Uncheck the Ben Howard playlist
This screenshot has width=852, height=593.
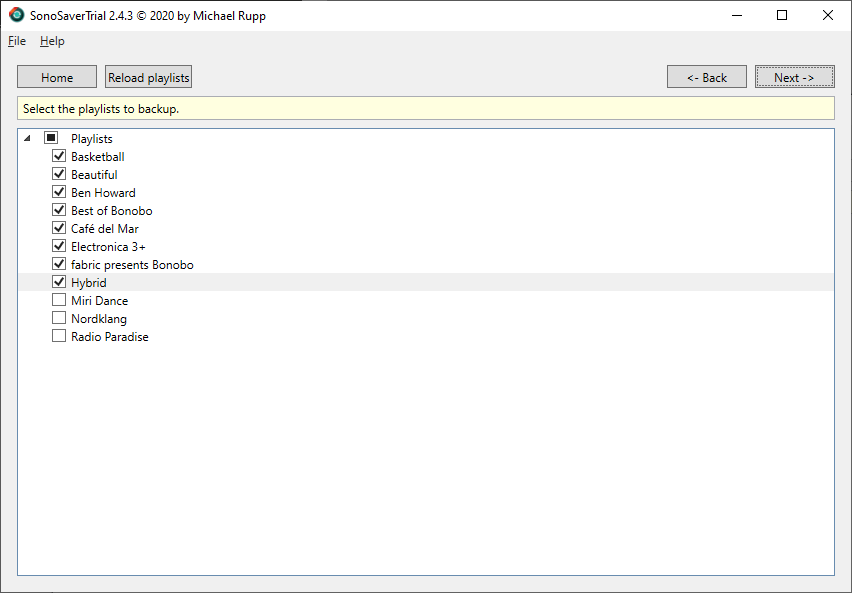tap(59, 192)
